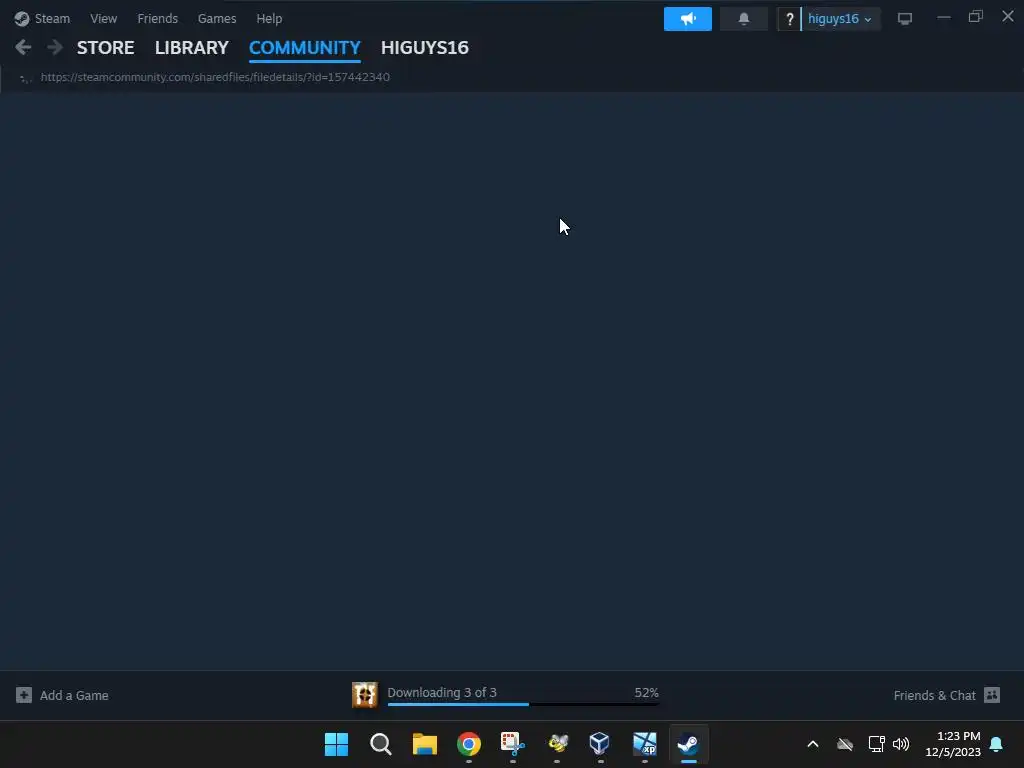Viewport: 1024px width, 768px height.
Task: Open the clock showing 1:23 PM
Action: [x=953, y=744]
